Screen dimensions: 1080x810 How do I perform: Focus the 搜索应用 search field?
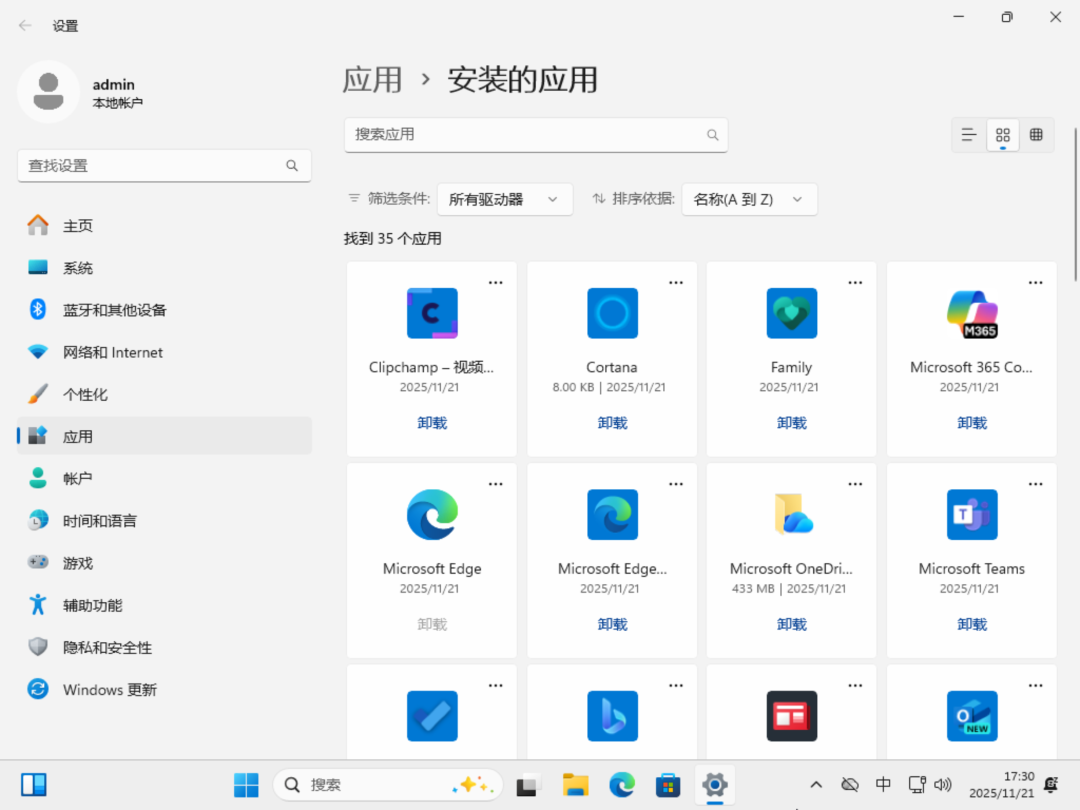(x=536, y=135)
